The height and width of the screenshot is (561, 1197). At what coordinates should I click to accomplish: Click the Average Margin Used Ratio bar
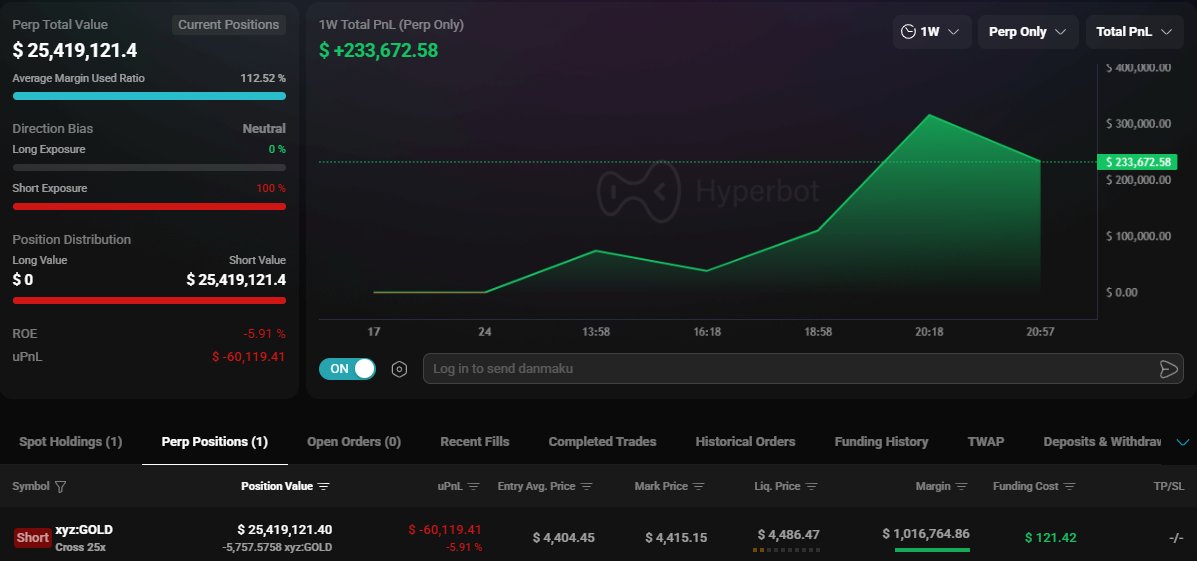click(x=149, y=96)
